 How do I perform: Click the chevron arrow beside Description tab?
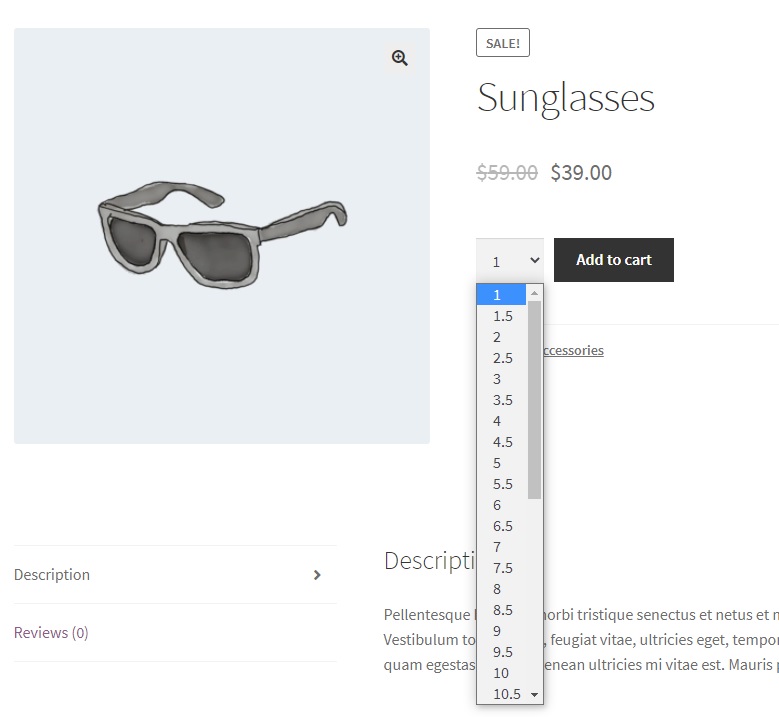317,575
